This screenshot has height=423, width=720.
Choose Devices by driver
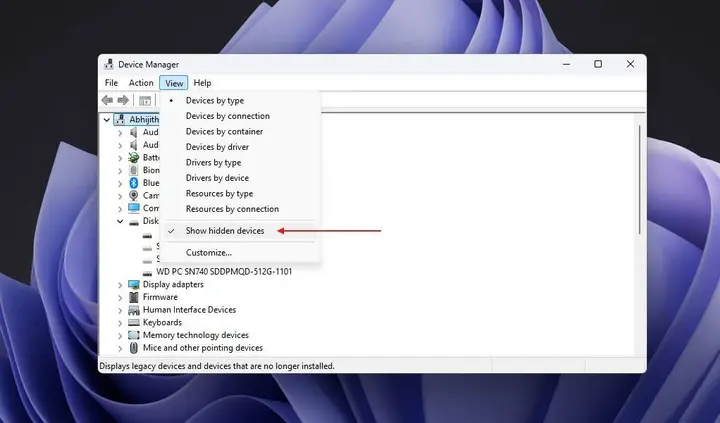pos(217,147)
